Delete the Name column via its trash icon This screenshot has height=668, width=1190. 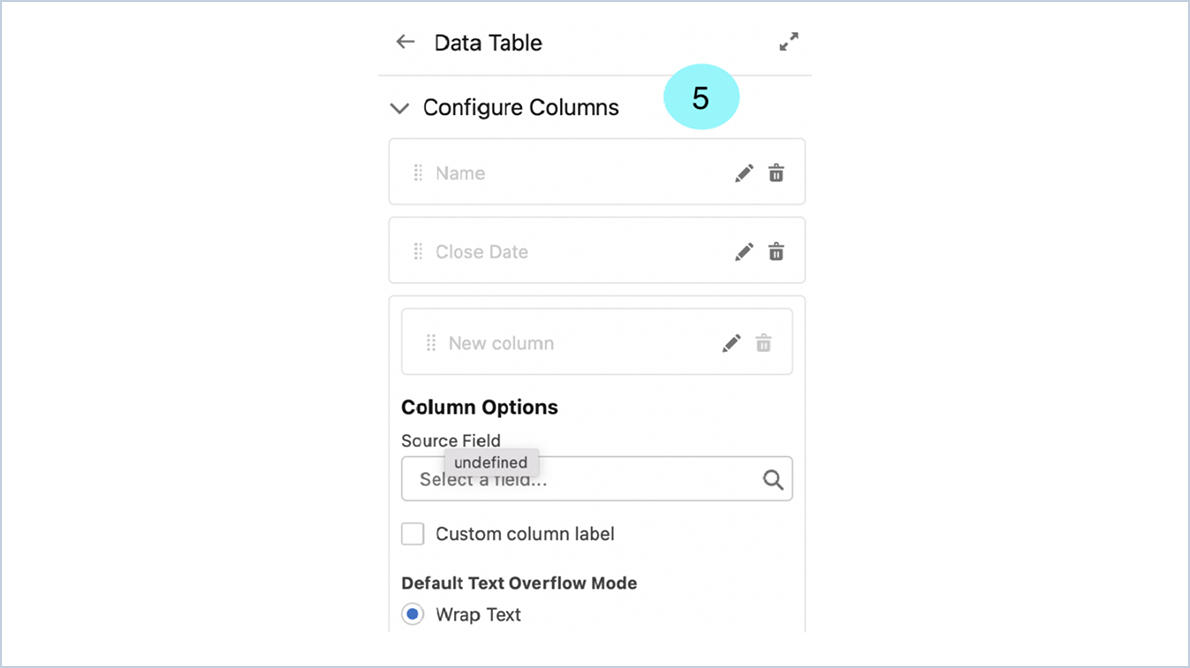click(x=776, y=172)
